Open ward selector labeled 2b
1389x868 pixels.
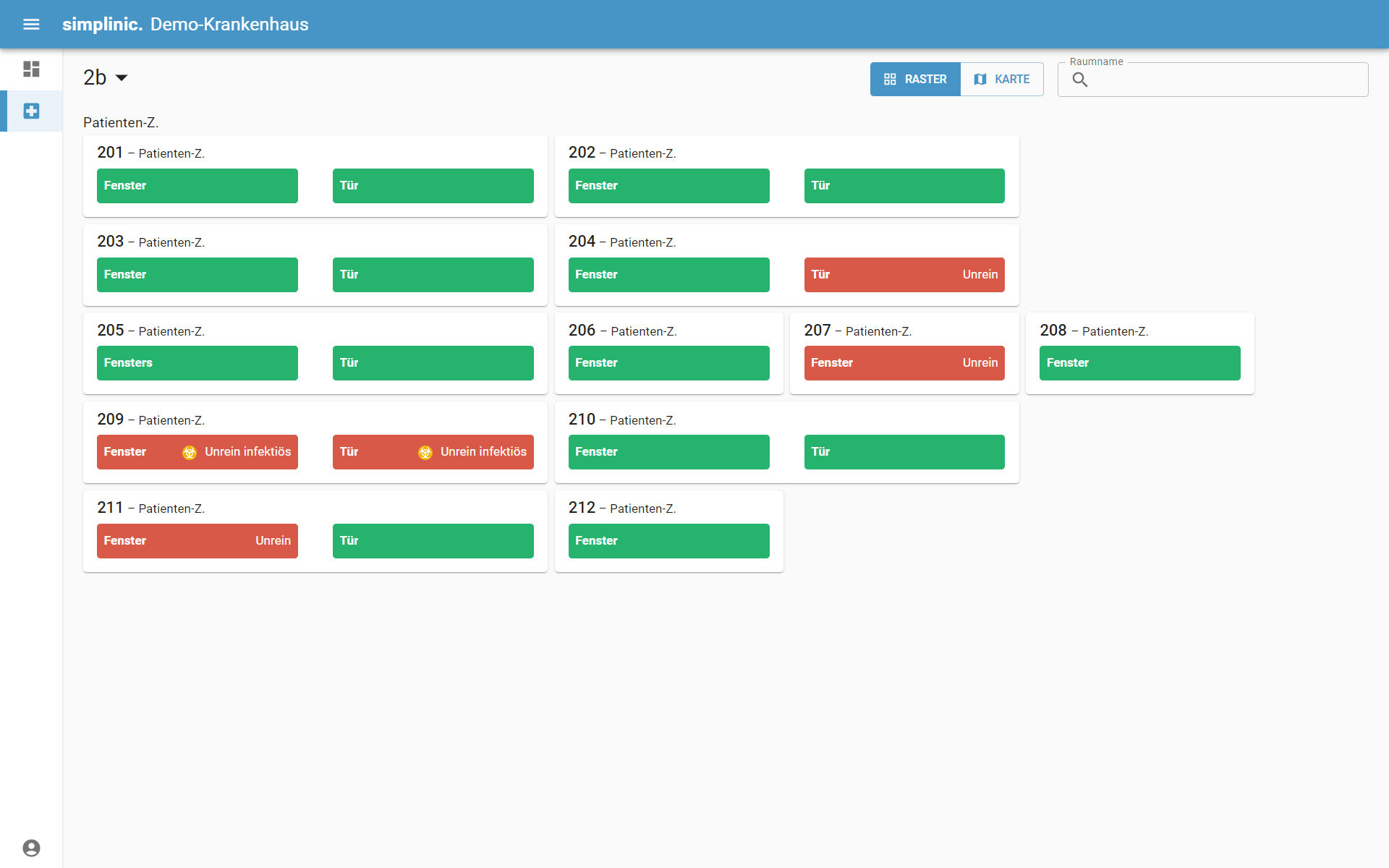pos(95,78)
